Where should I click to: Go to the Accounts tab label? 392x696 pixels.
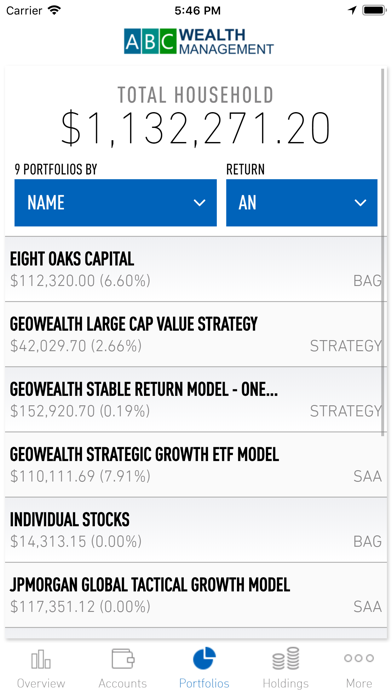(123, 683)
